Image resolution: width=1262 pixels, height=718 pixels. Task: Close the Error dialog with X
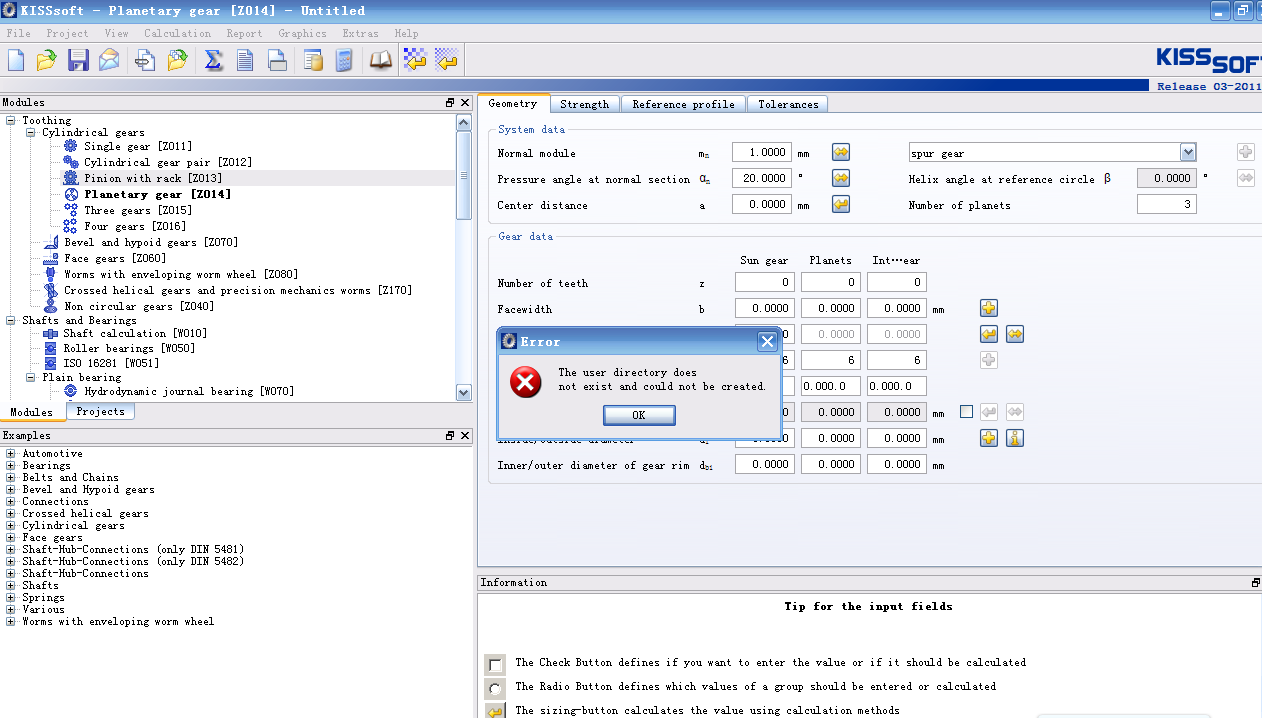click(x=767, y=341)
